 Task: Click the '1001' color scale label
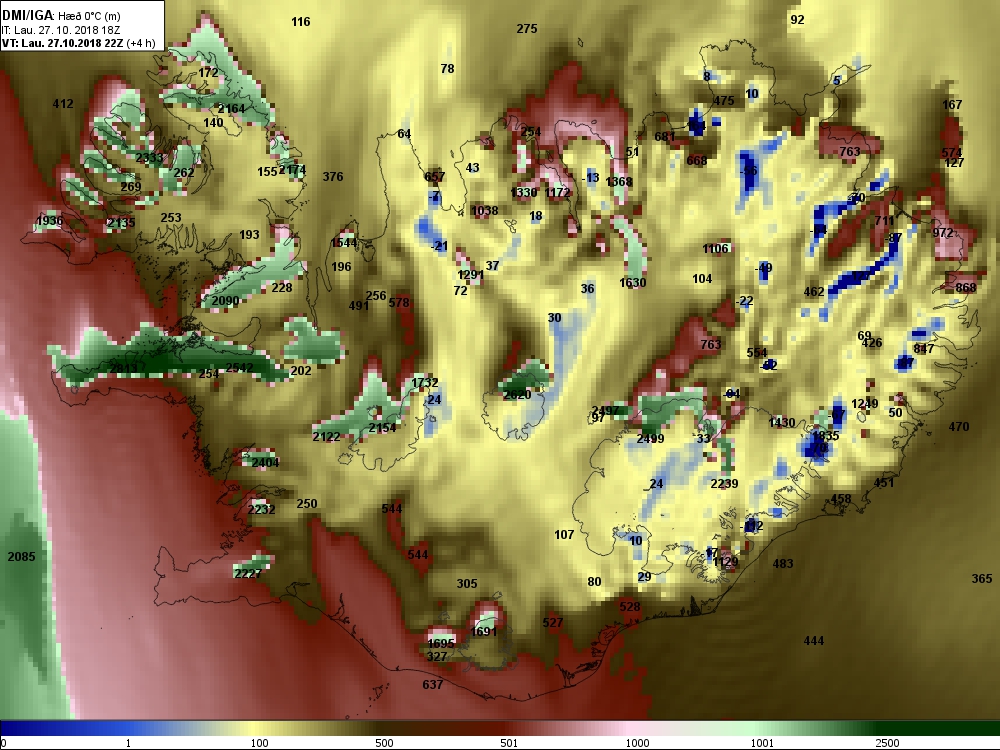[762, 743]
